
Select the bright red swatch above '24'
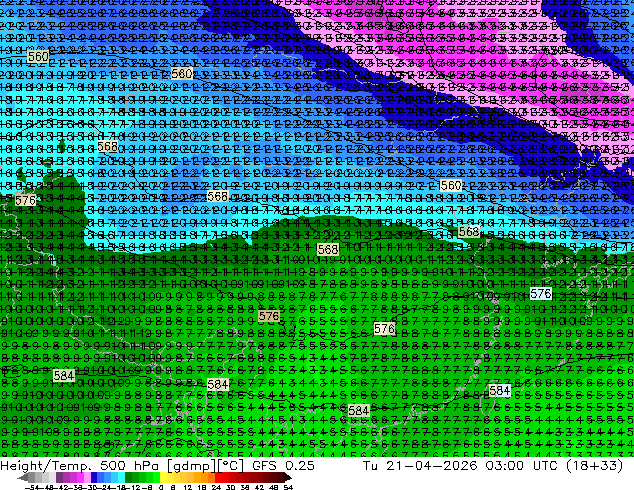coord(218,478)
